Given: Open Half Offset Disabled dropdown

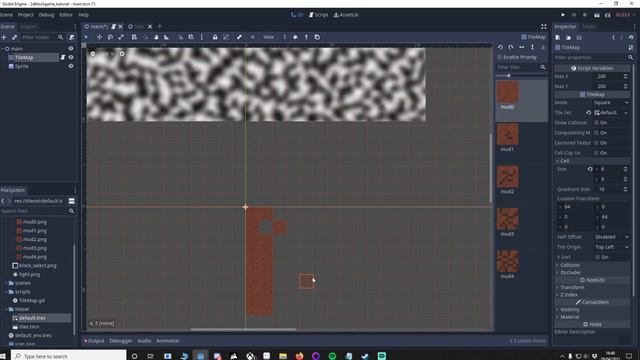Looking at the screenshot, I should pyautogui.click(x=611, y=237).
